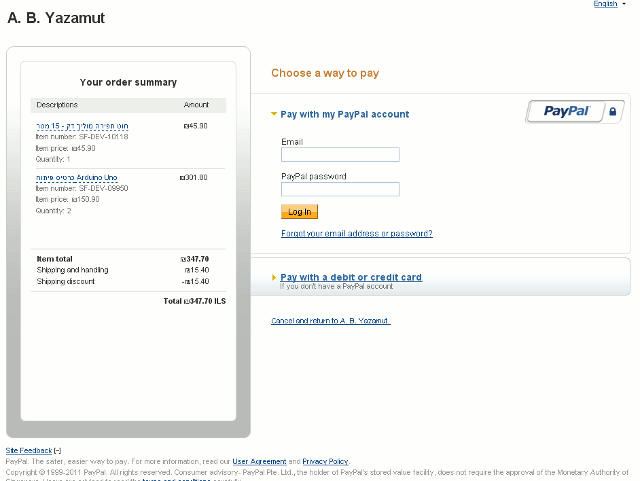Open the Site Feedback link
Viewport: 640px width, 481px height.
point(29,450)
